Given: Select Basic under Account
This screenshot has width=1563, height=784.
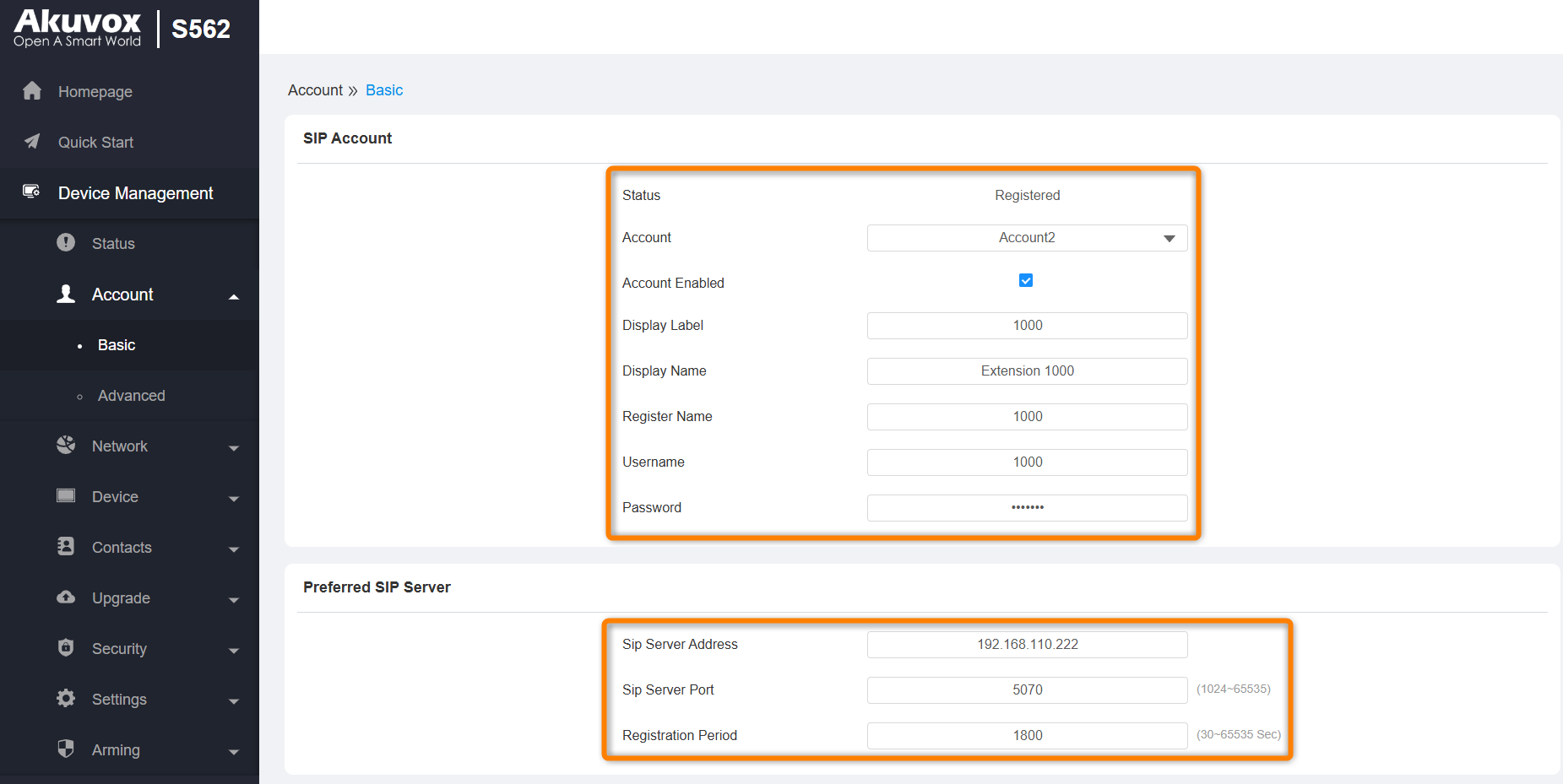Looking at the screenshot, I should [129, 344].
